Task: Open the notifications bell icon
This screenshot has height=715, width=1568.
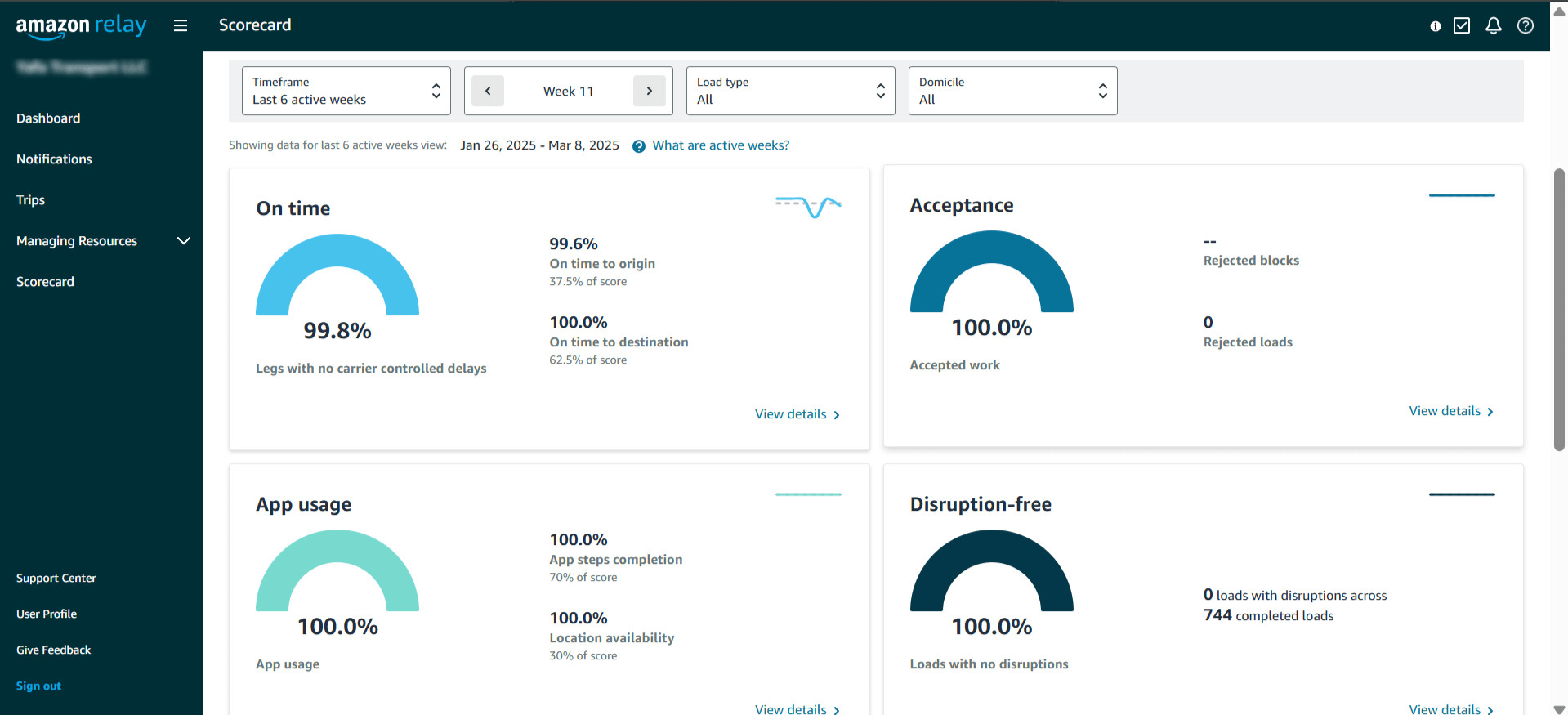Action: click(x=1493, y=26)
